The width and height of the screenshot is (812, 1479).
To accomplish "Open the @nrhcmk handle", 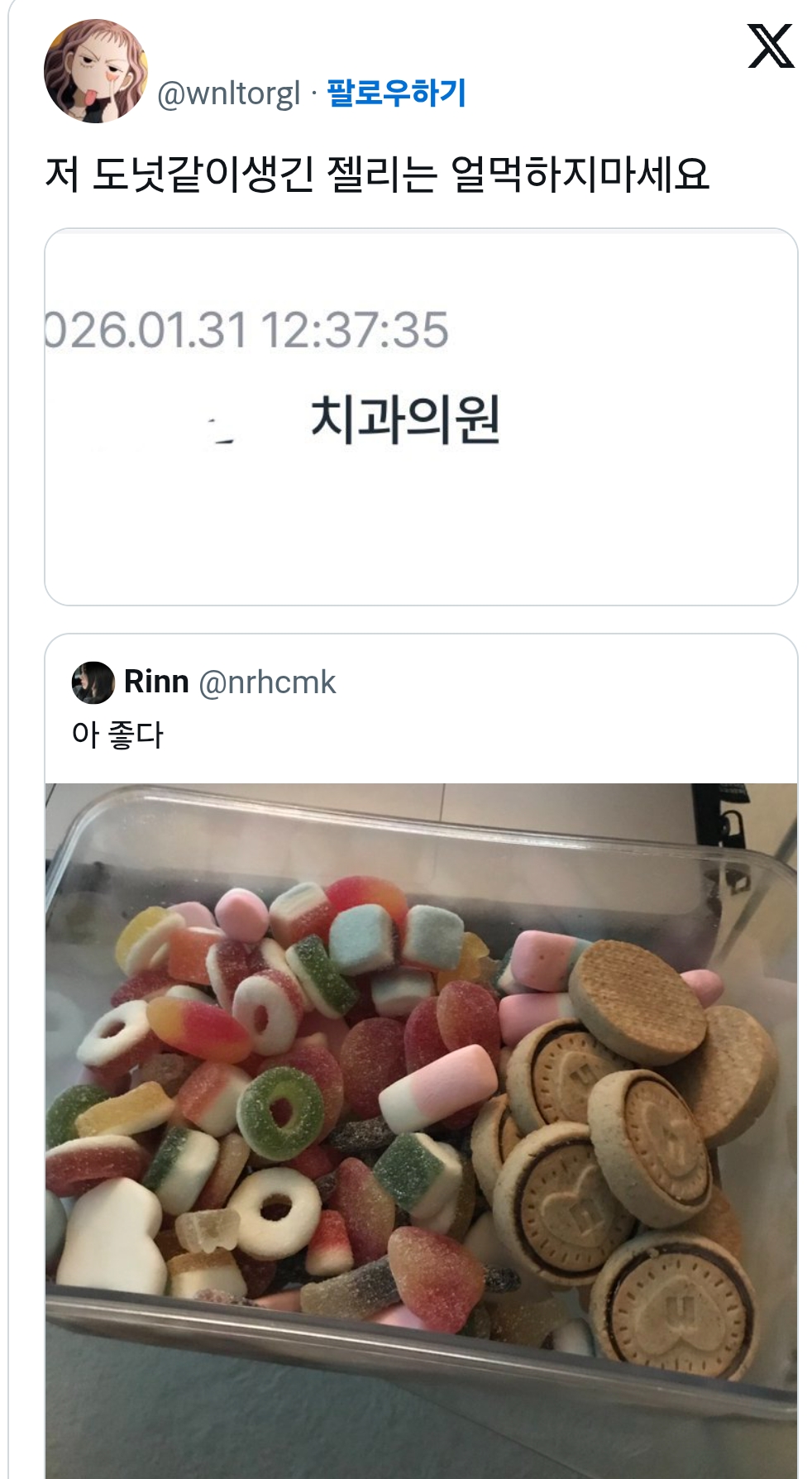I will 267,682.
